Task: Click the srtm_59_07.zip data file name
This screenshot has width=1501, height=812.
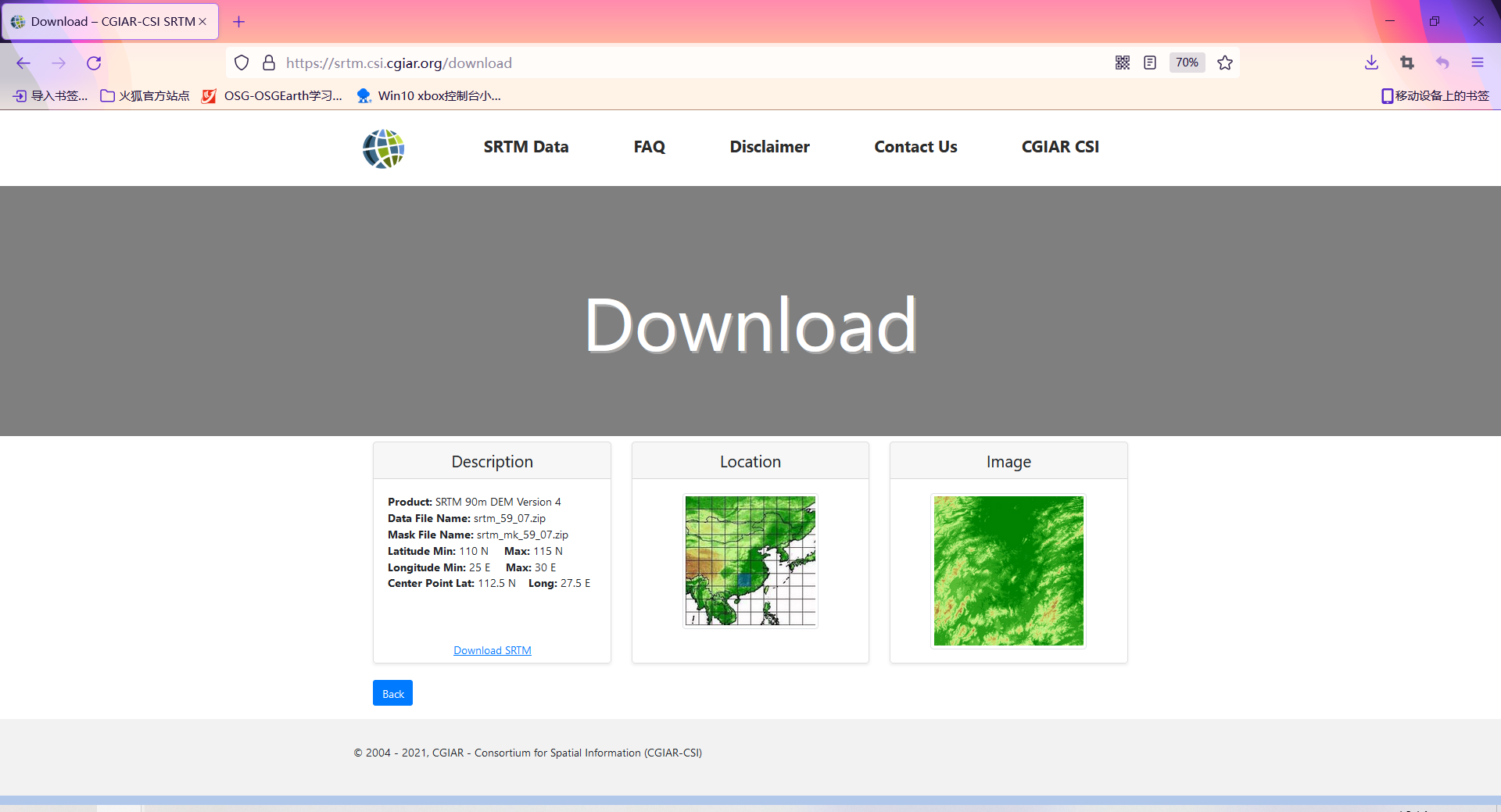Action: click(510, 518)
